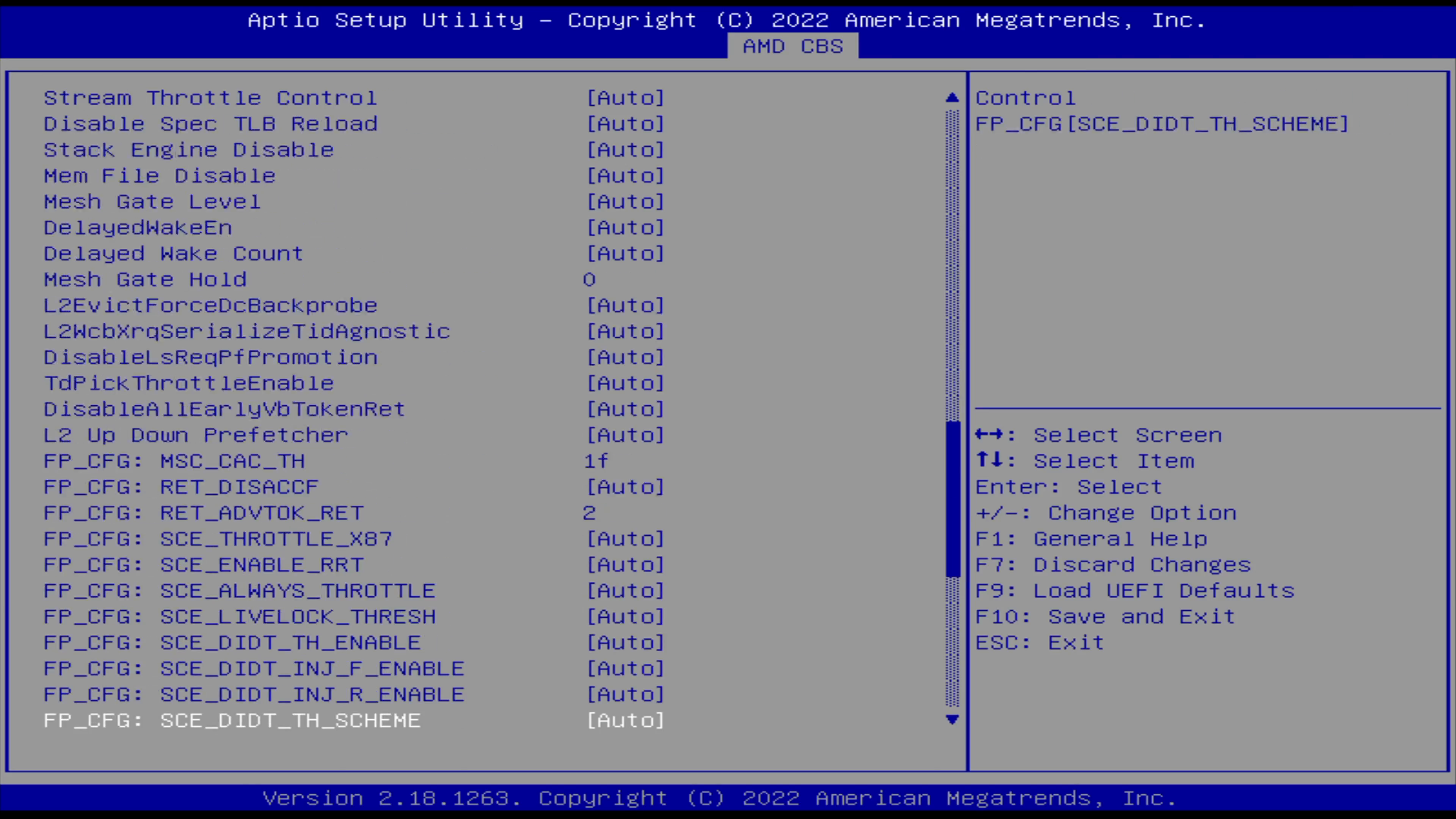Viewport: 1456px width, 819px height.
Task: Open SCE_THROTTLE_X87 [Auto] value
Action: (x=626, y=540)
